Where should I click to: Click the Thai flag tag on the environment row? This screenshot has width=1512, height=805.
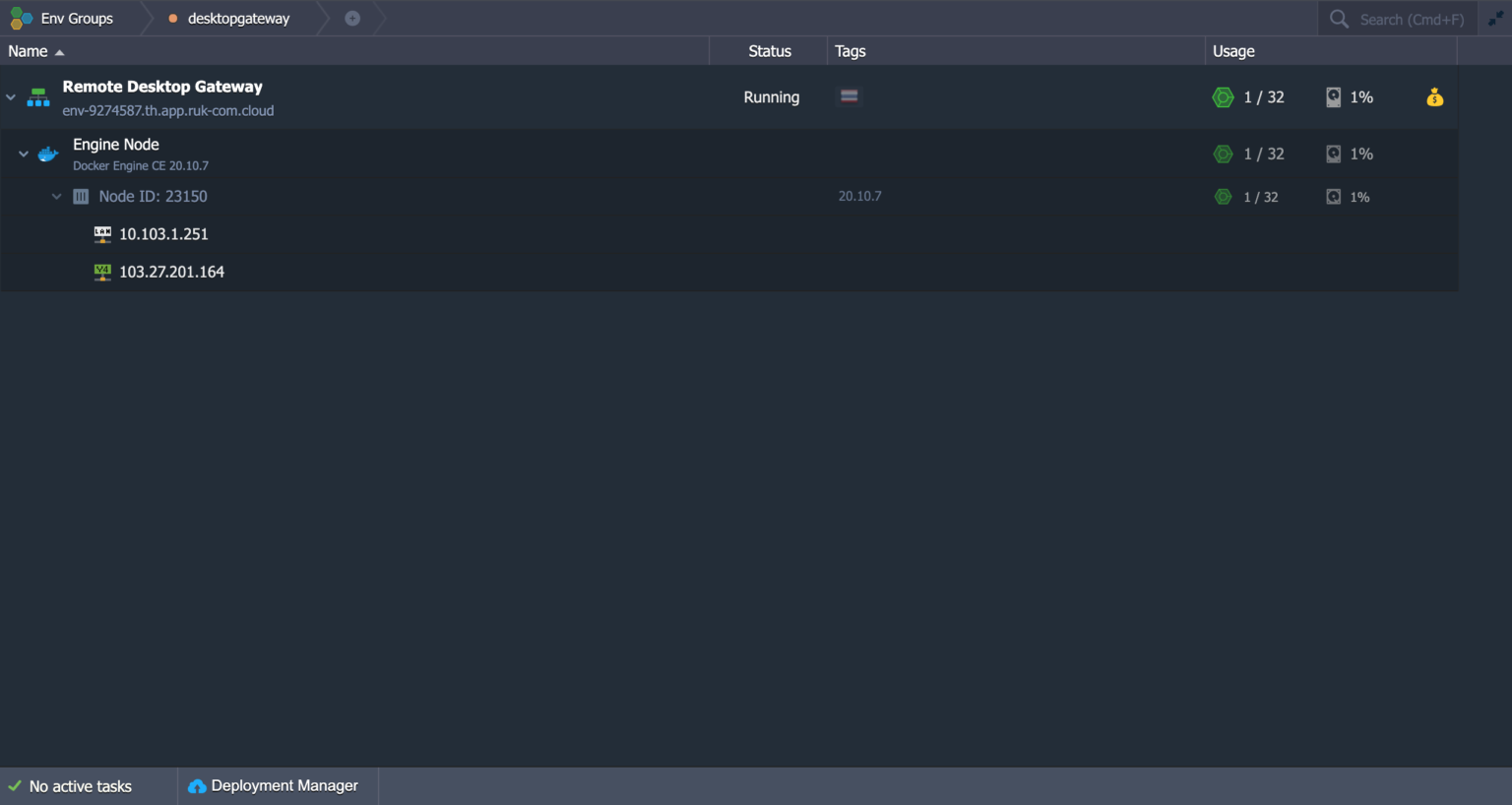[849, 96]
